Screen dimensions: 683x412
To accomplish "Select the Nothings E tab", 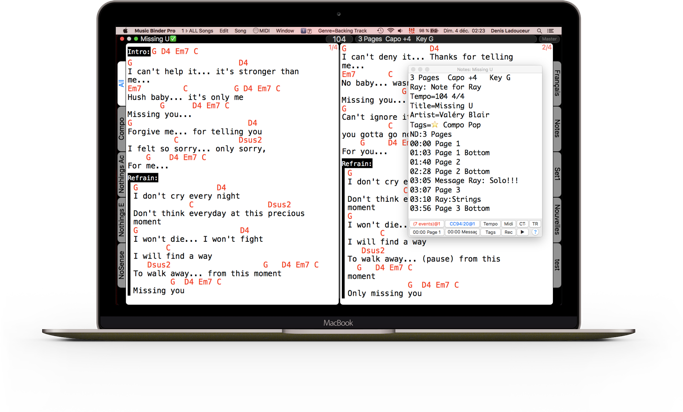I will [122, 220].
